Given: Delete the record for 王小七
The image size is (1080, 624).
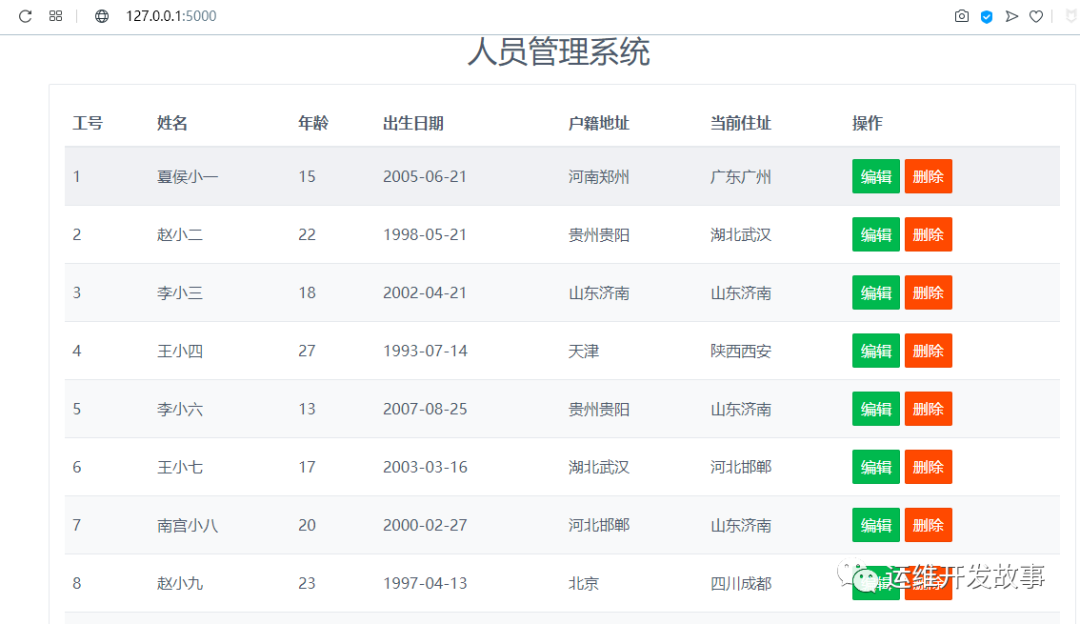Looking at the screenshot, I should coord(928,467).
